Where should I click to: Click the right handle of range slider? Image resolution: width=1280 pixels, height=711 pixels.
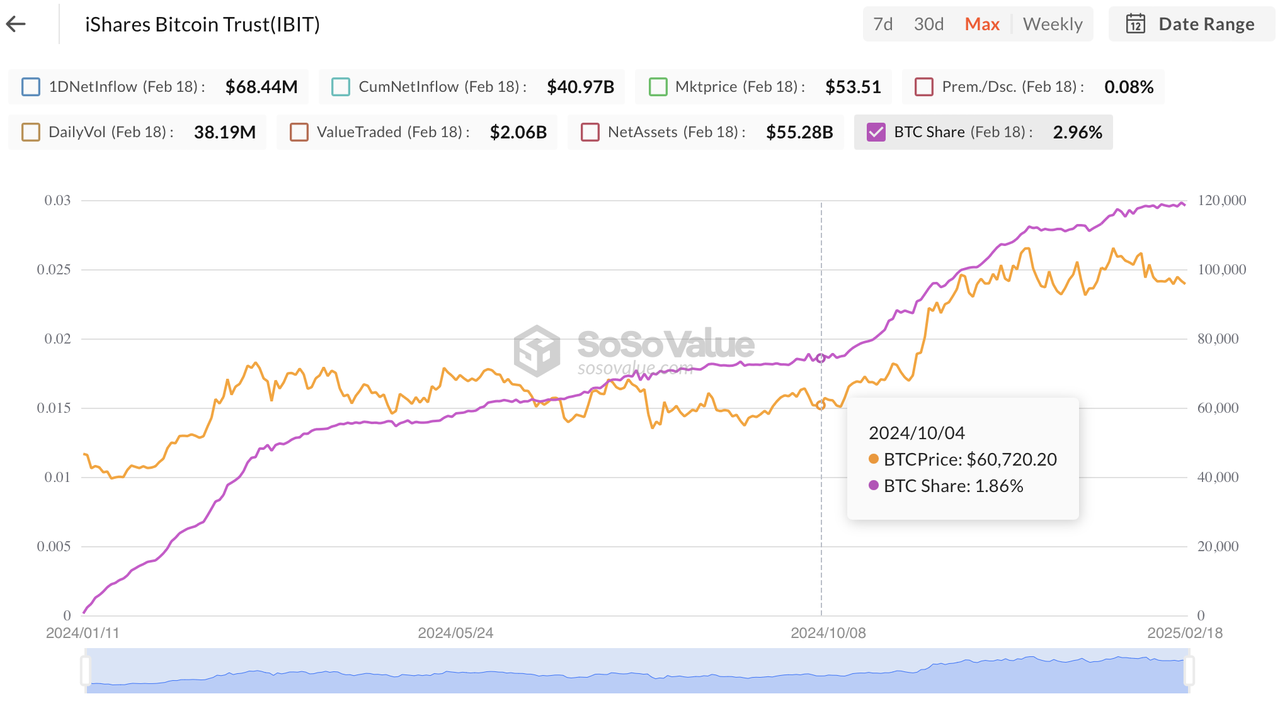1188,670
